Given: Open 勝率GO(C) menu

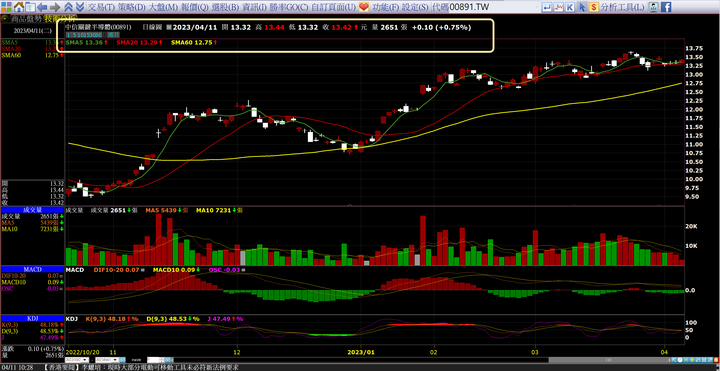Looking at the screenshot, I should coord(289,7).
